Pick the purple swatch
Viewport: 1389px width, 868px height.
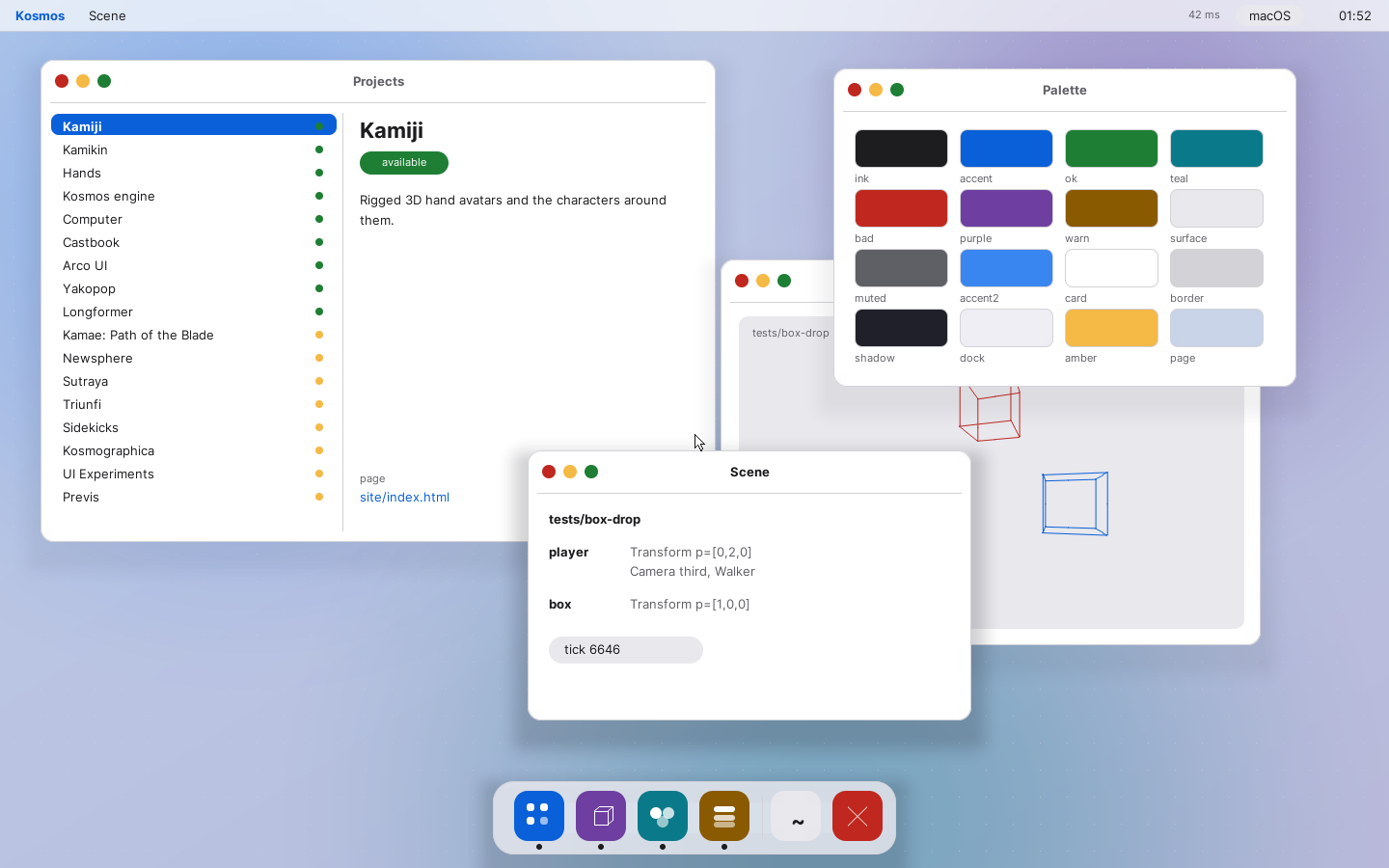[x=1006, y=208]
